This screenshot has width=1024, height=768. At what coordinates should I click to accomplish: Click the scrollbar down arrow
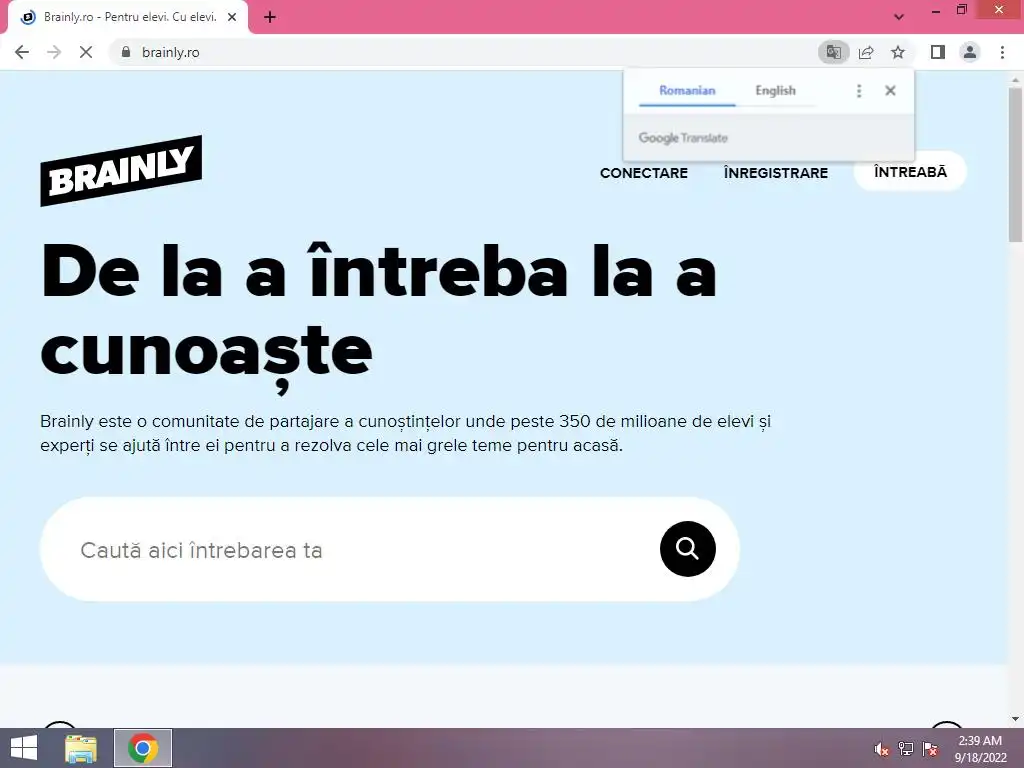pyautogui.click(x=1016, y=719)
